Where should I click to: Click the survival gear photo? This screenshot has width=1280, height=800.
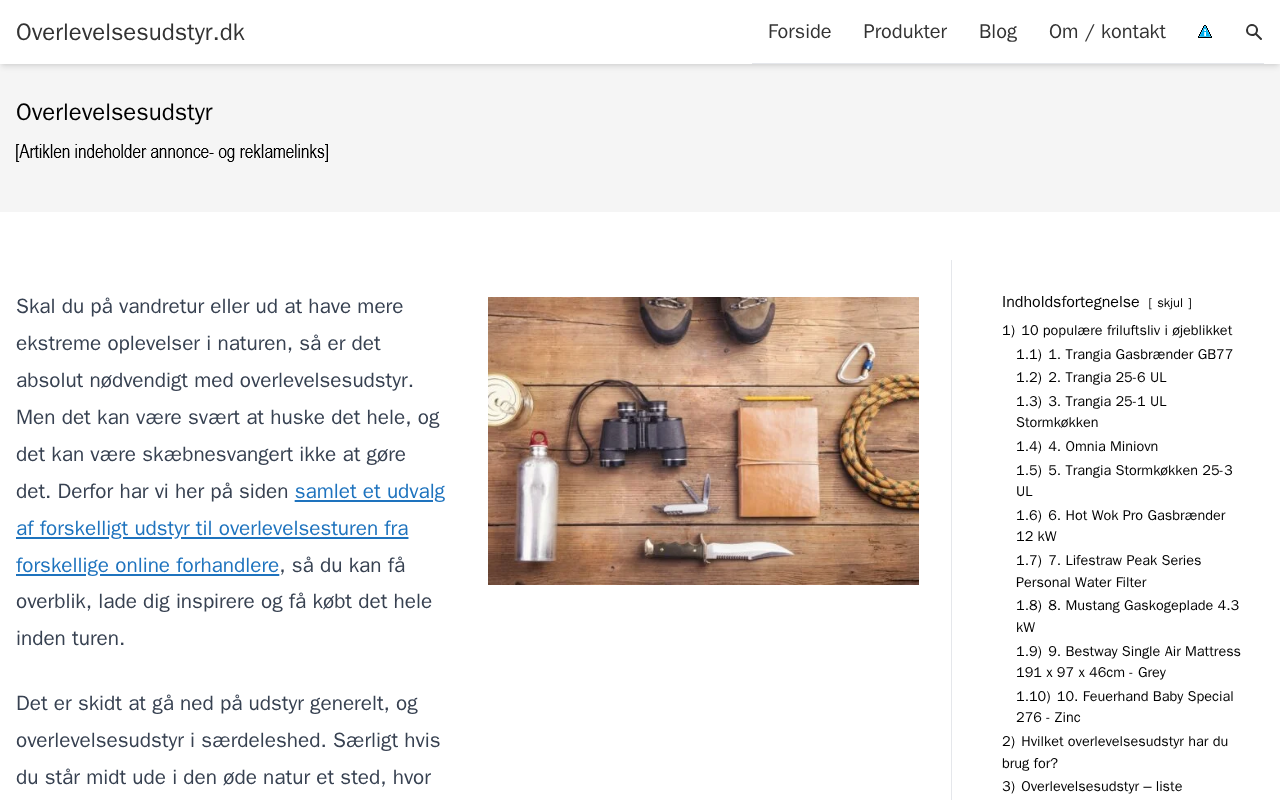click(x=703, y=441)
